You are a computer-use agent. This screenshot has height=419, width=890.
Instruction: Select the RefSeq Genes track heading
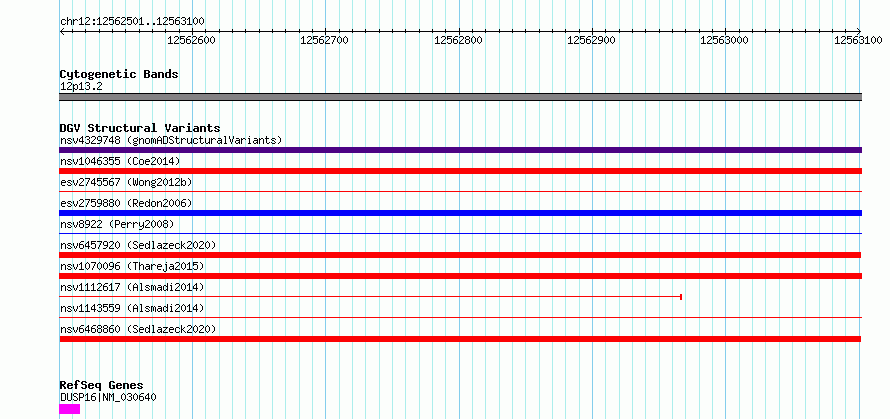pos(101,386)
